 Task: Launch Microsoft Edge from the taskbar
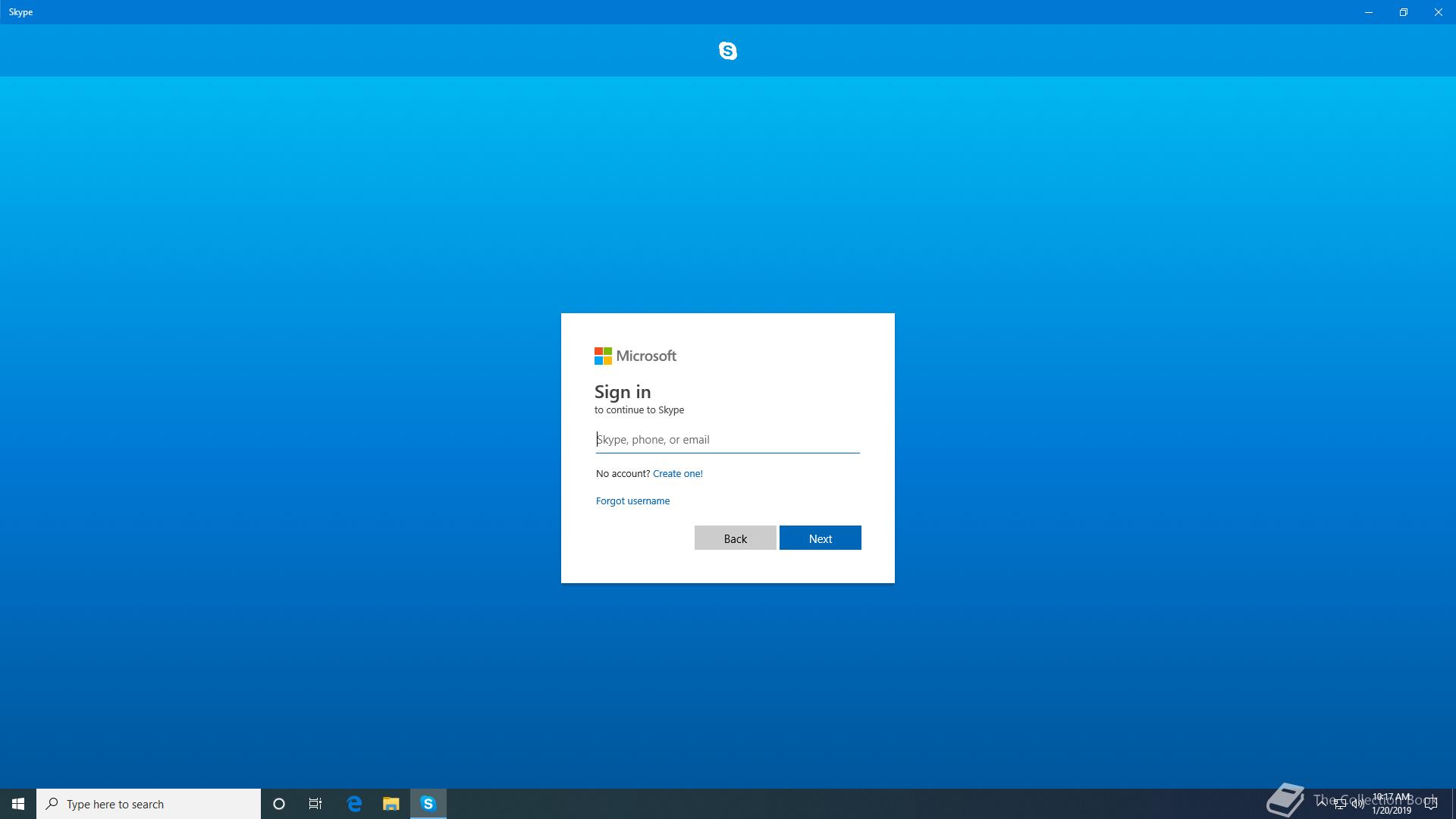(x=354, y=804)
